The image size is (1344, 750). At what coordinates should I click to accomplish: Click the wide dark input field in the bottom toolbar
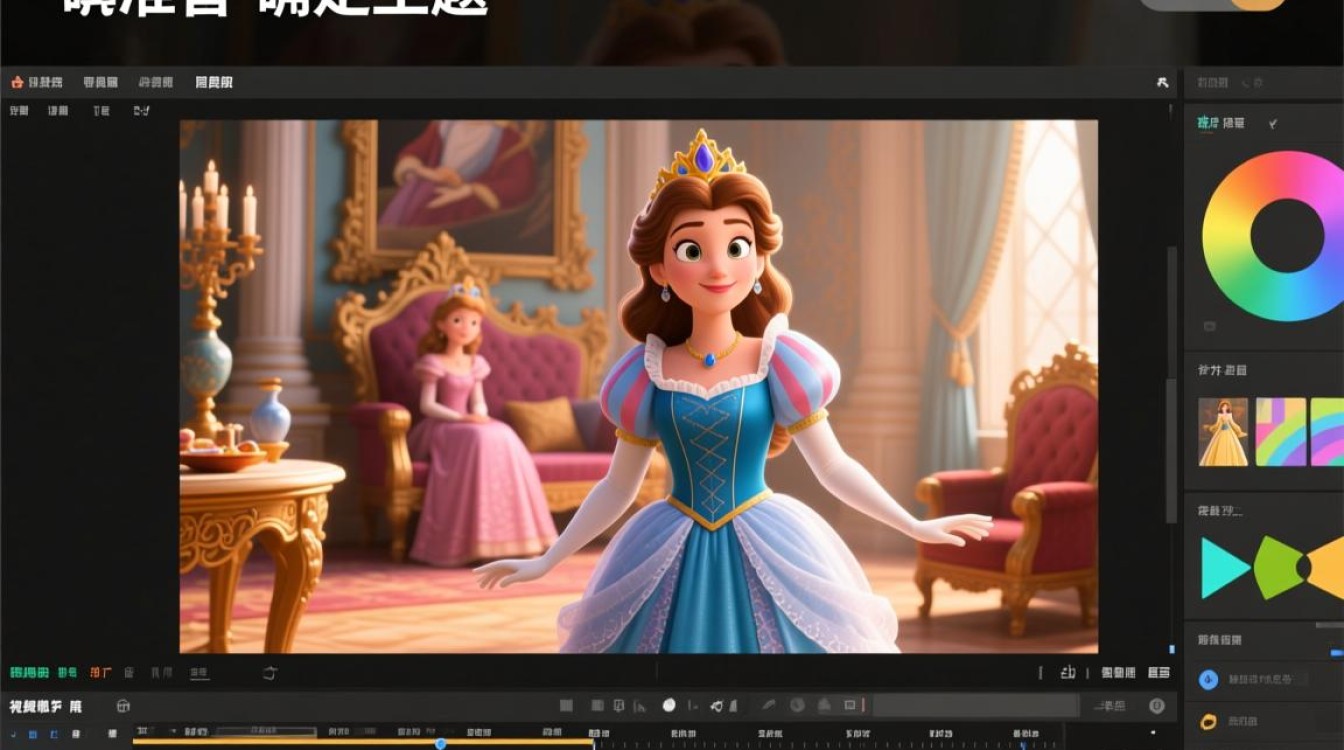point(976,706)
